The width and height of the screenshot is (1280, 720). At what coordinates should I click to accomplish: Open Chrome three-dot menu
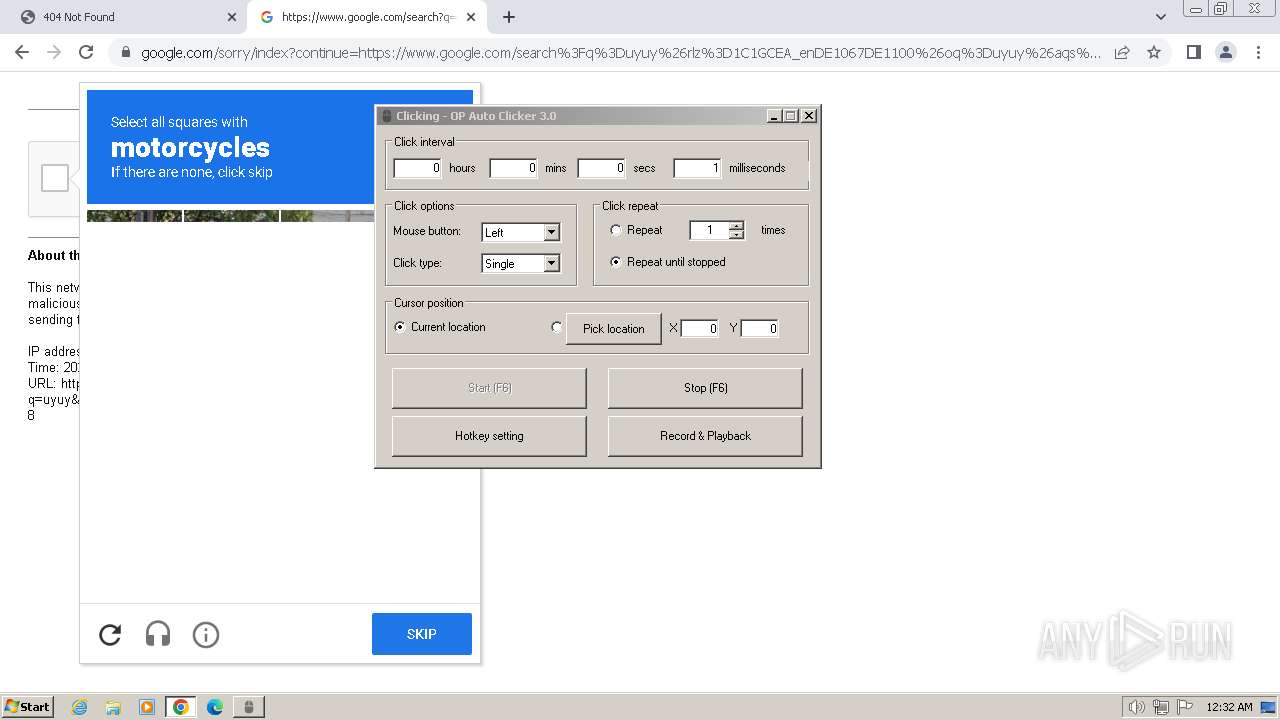1257,52
